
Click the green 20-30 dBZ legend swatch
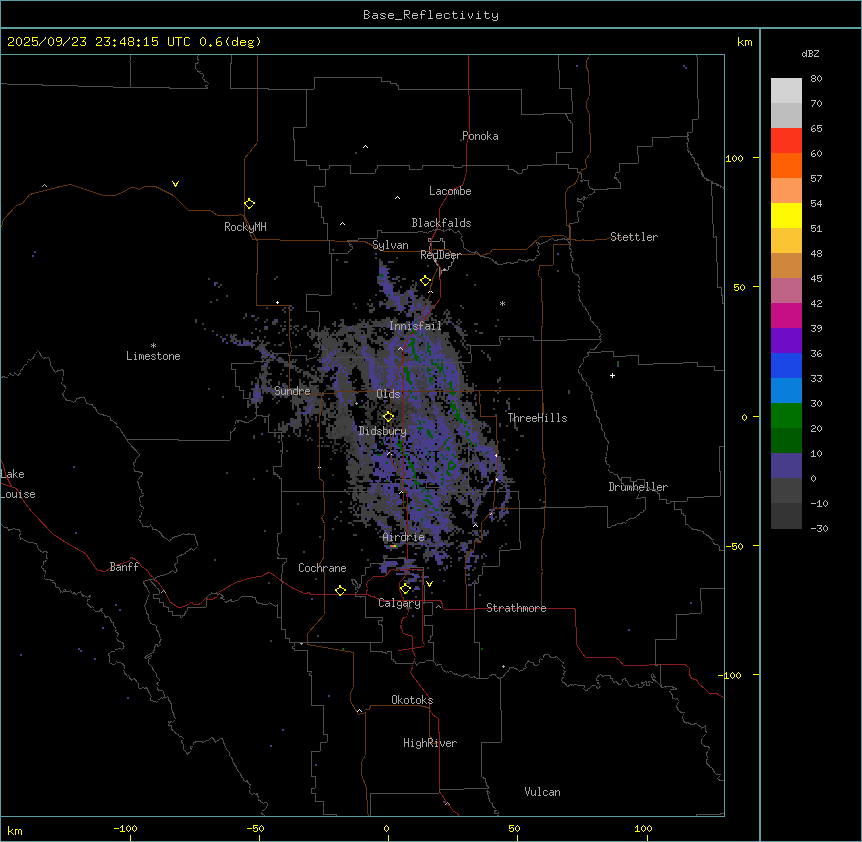click(786, 416)
